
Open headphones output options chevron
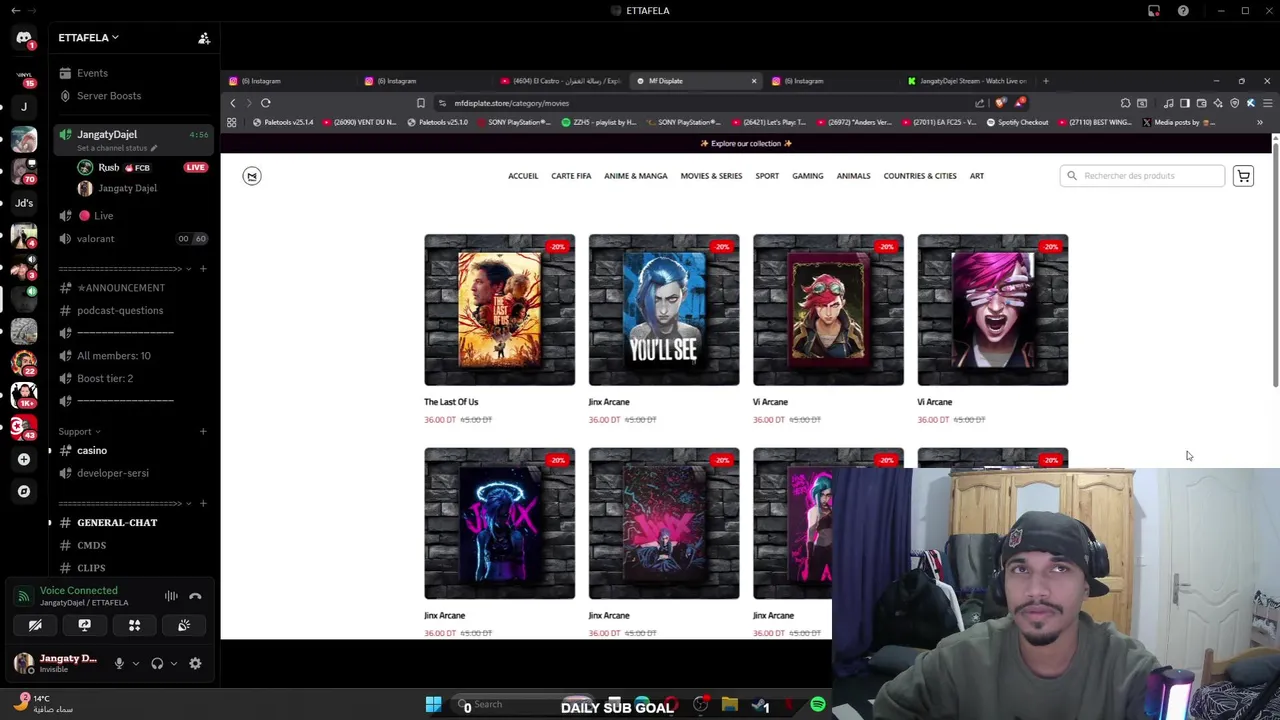click(x=174, y=663)
